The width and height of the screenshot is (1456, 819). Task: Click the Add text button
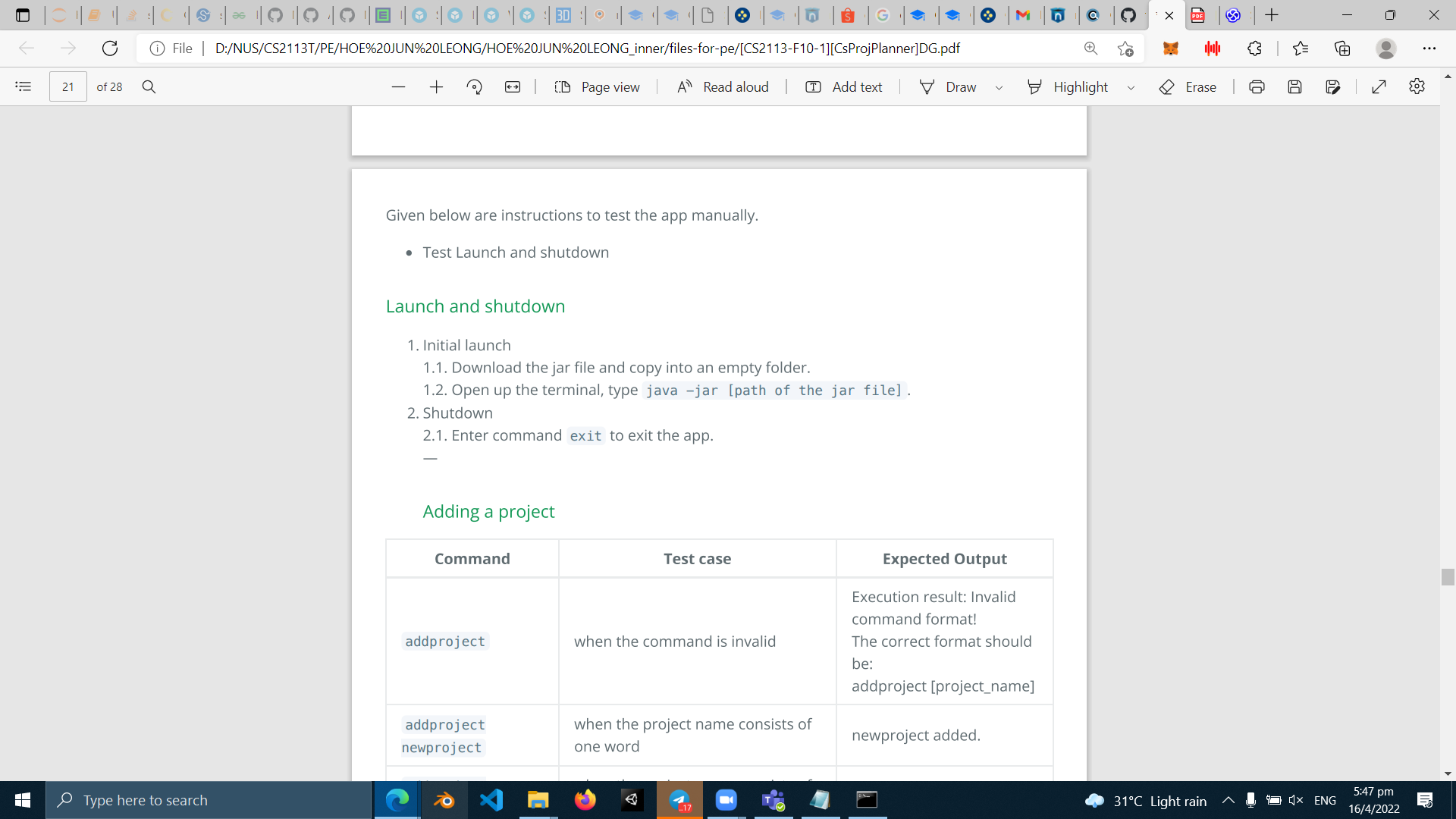point(843,87)
